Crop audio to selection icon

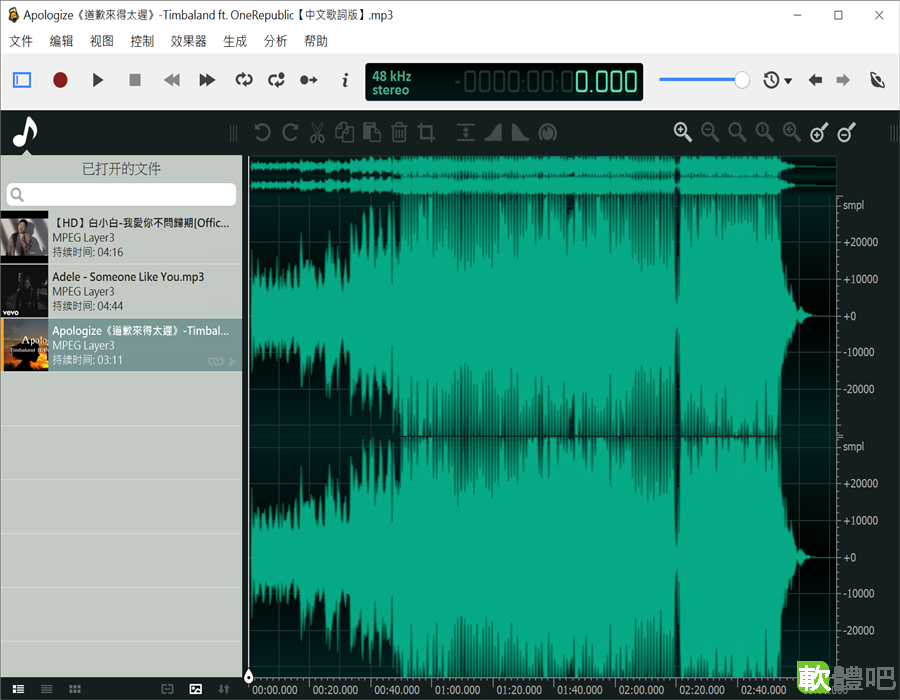click(426, 133)
